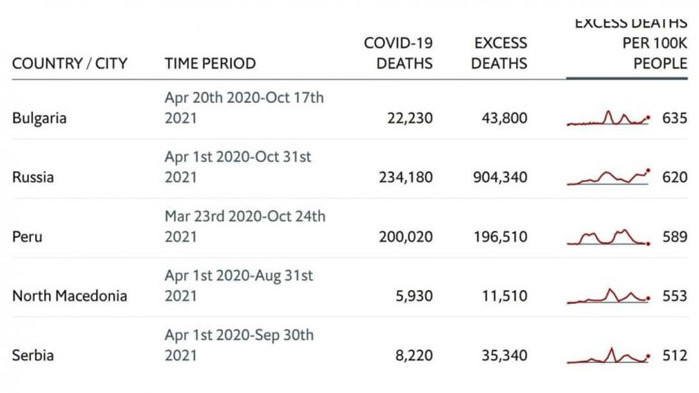Screen dimensions: 699x393
Task: Open Serbia's excess deaths sparkline chart
Action: tap(609, 356)
